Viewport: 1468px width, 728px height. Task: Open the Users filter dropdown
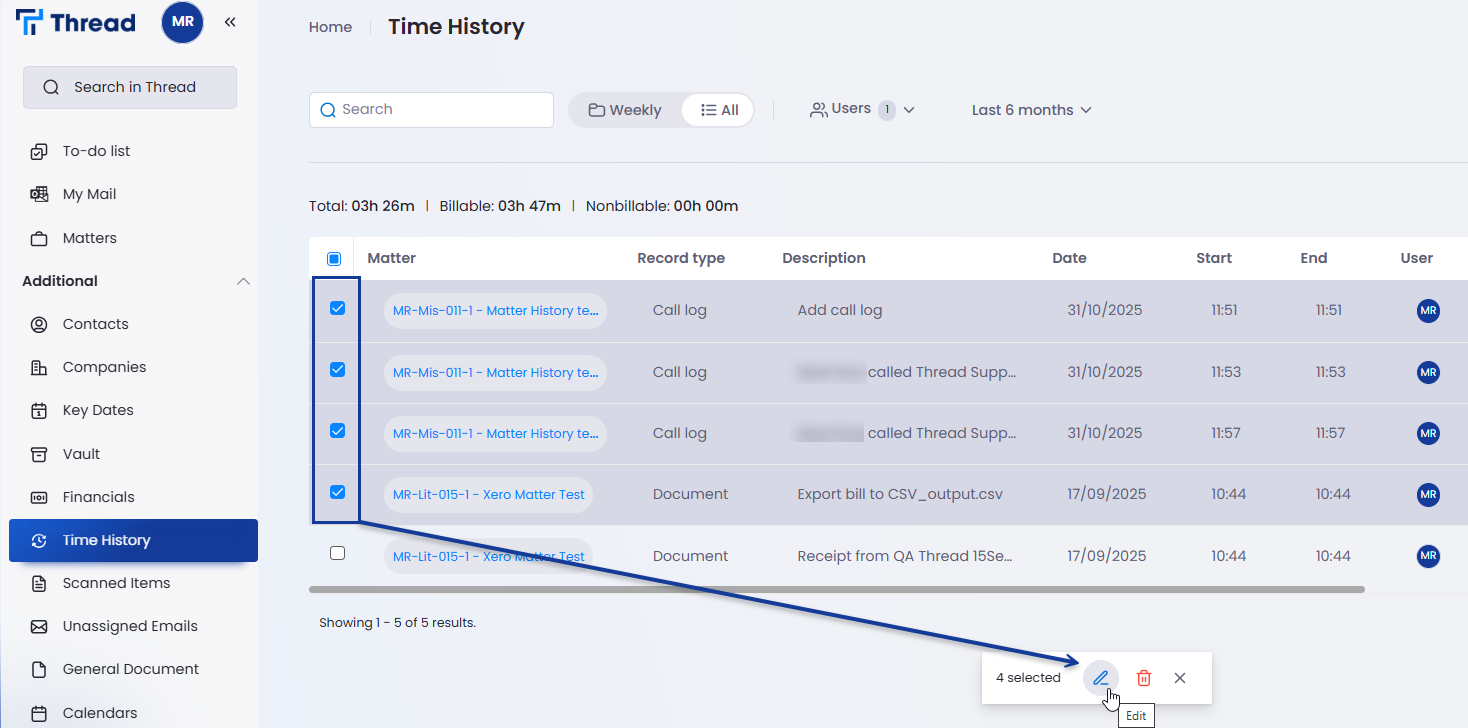tap(861, 110)
